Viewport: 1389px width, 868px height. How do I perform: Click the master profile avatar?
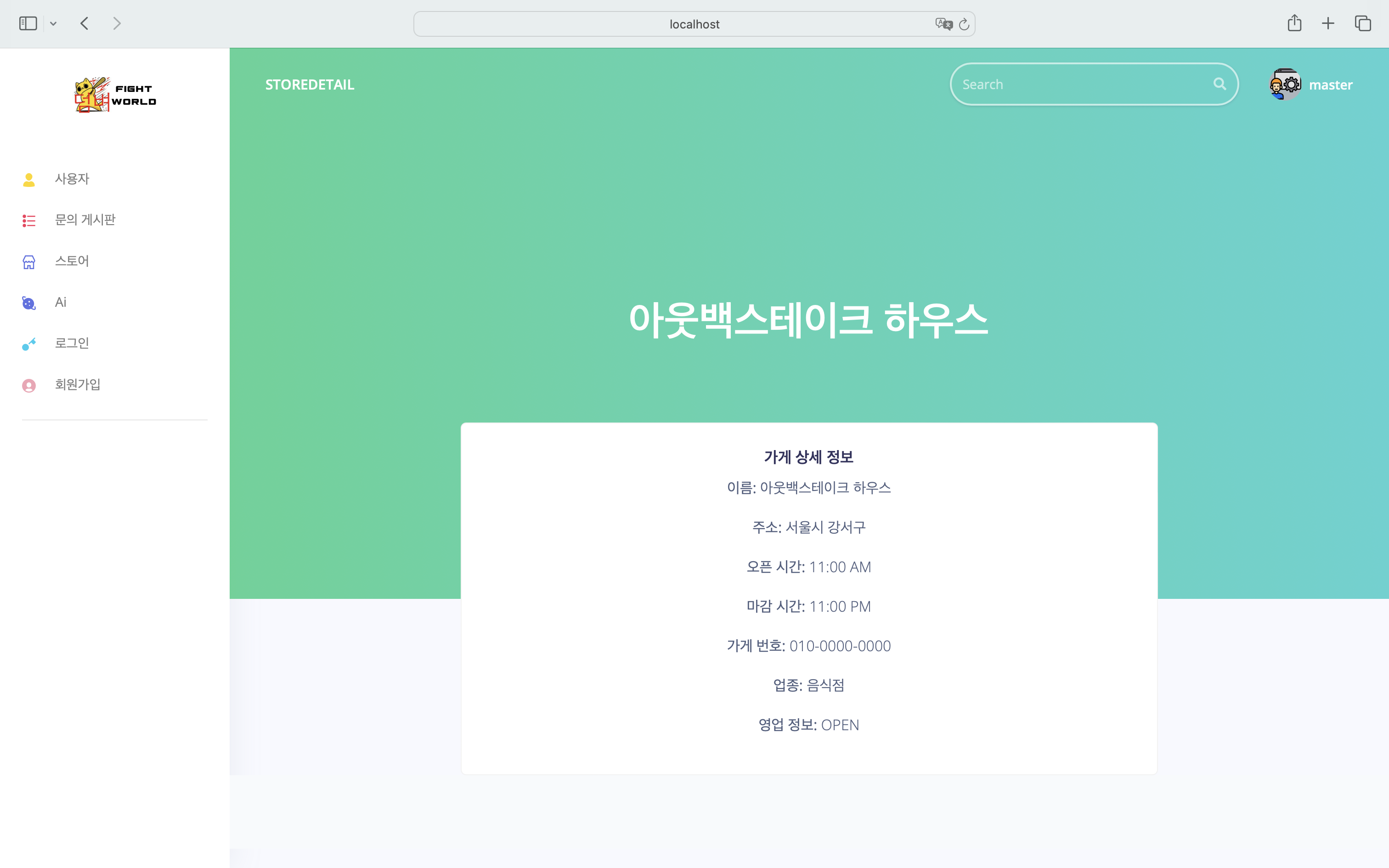point(1285,85)
